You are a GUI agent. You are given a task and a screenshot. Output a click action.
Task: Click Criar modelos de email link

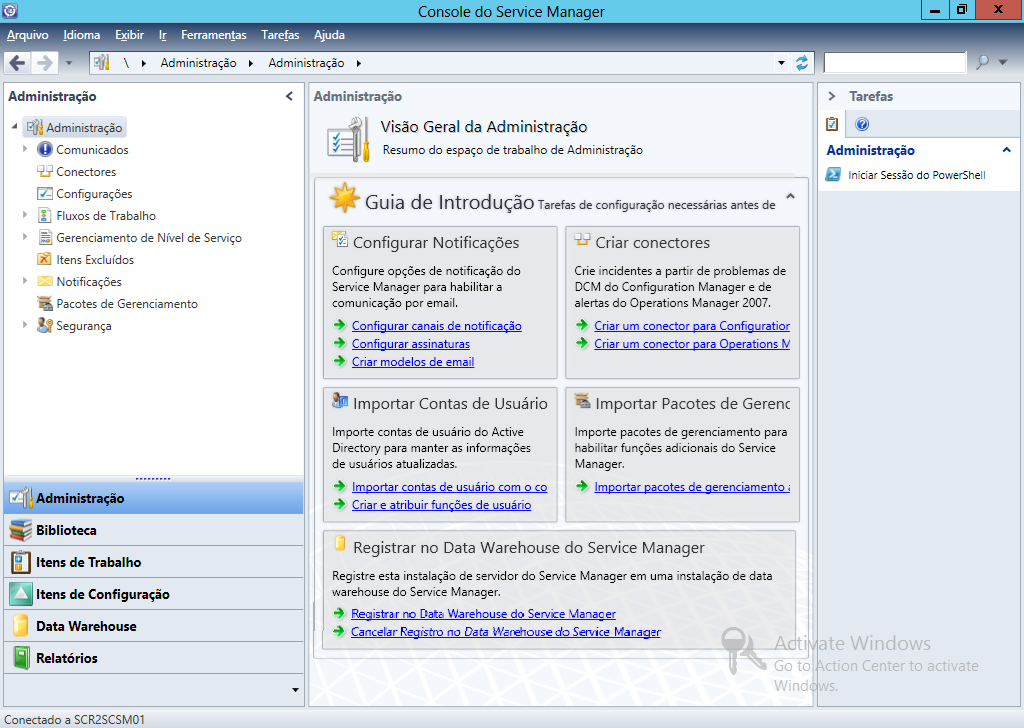413,362
